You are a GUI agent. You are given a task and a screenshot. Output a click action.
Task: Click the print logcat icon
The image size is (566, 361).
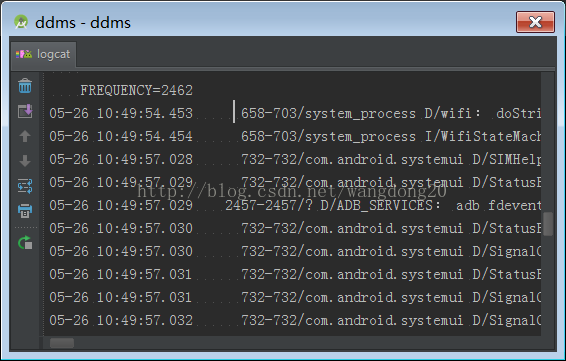pyautogui.click(x=25, y=211)
